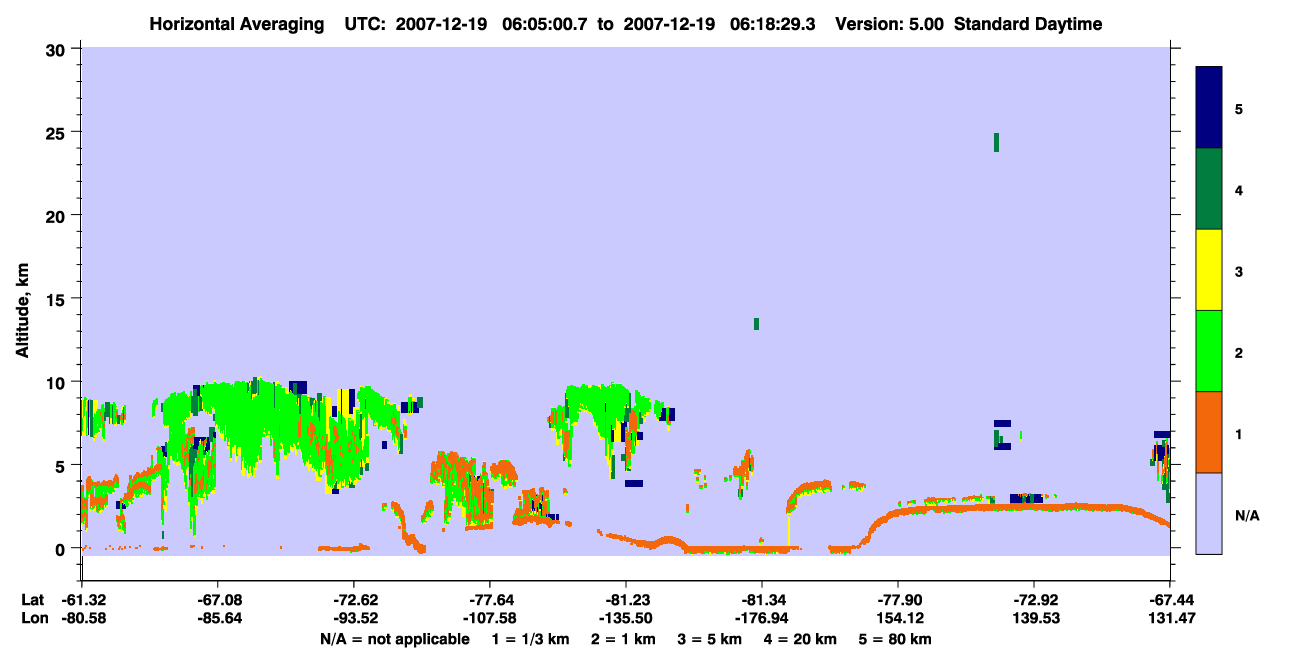The width and height of the screenshot is (1300, 667).
Task: Click the isolated green feature near 24 km altitude
Action: click(996, 142)
